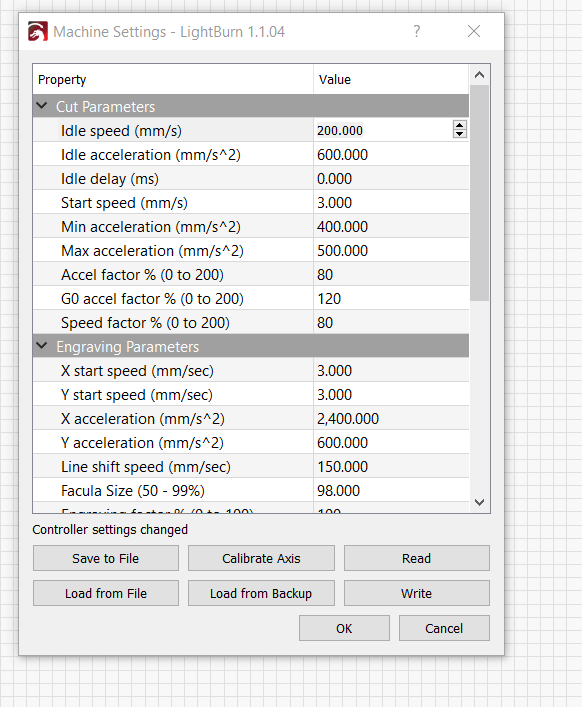
Task: Edit the Idle speed value field 200.000
Action: pyautogui.click(x=383, y=130)
